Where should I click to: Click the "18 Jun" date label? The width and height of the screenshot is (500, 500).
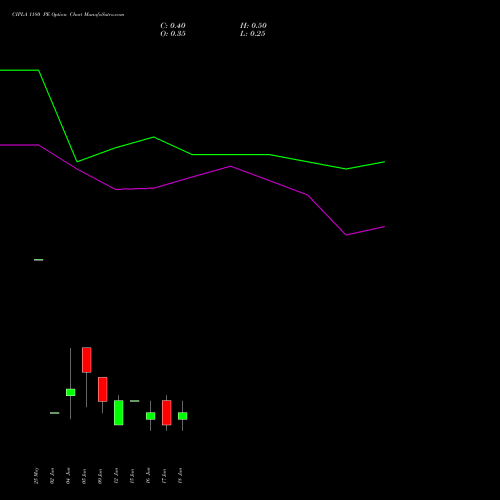pos(180,476)
